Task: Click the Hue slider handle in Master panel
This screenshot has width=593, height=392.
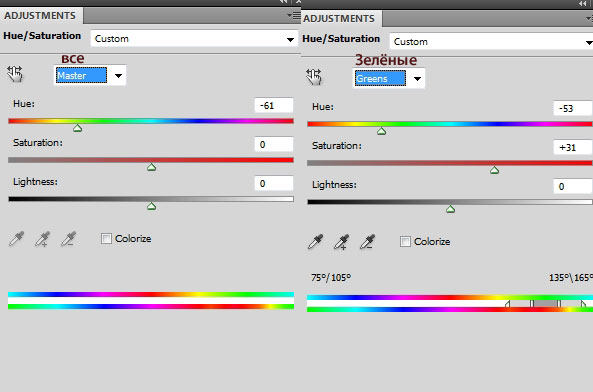Action: pos(78,128)
